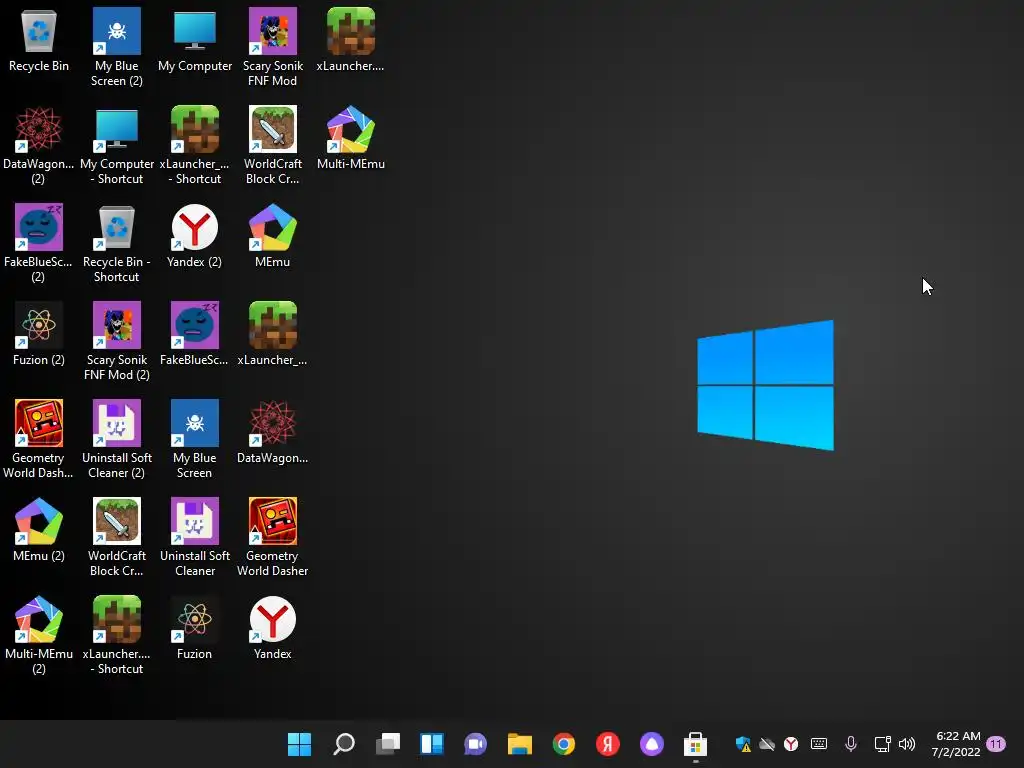Select the Geometry World Dasher shortcut
This screenshot has width=1024, height=768.
click(x=273, y=537)
